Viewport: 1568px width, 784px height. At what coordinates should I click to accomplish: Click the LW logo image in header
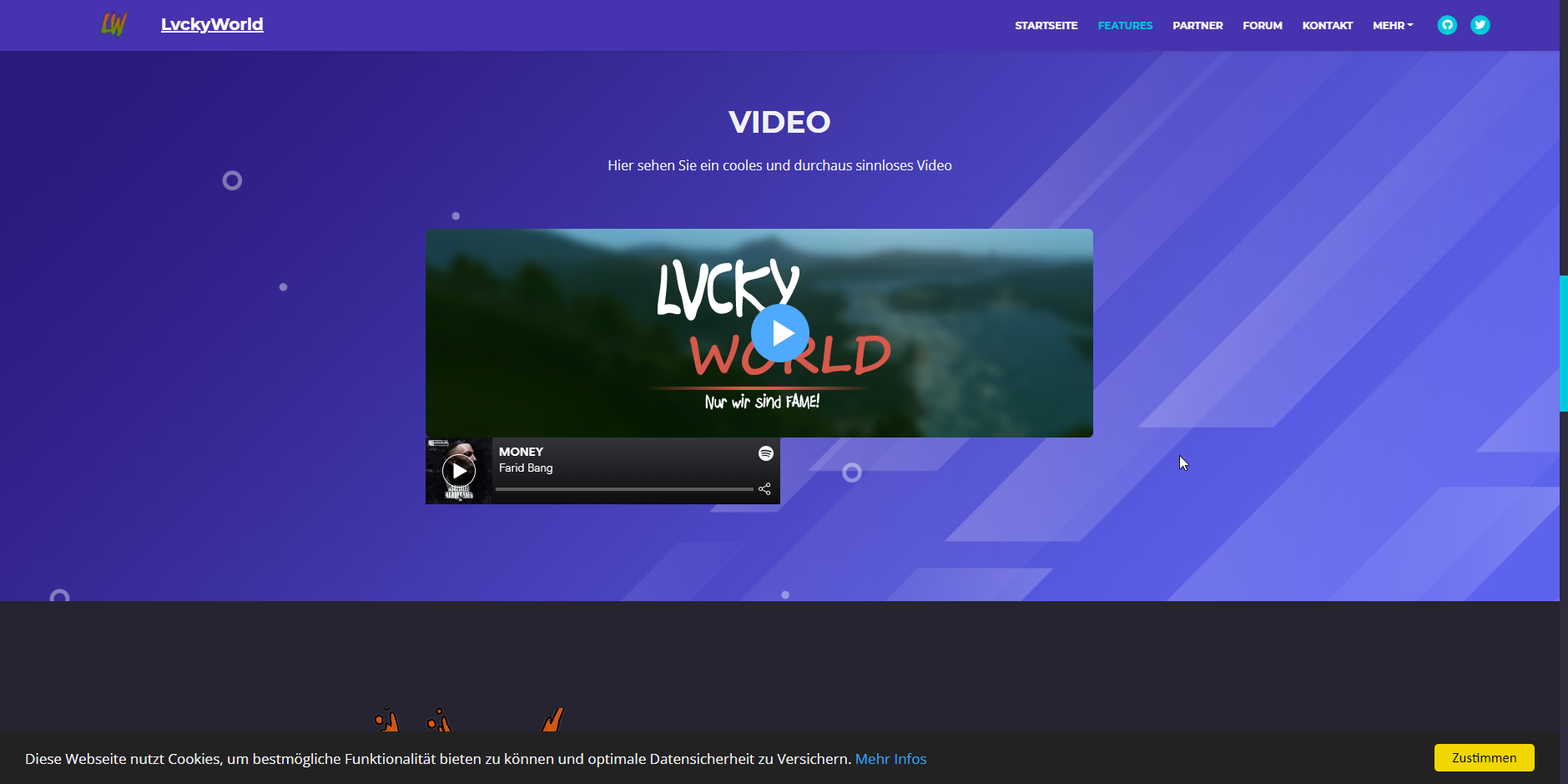(x=114, y=24)
